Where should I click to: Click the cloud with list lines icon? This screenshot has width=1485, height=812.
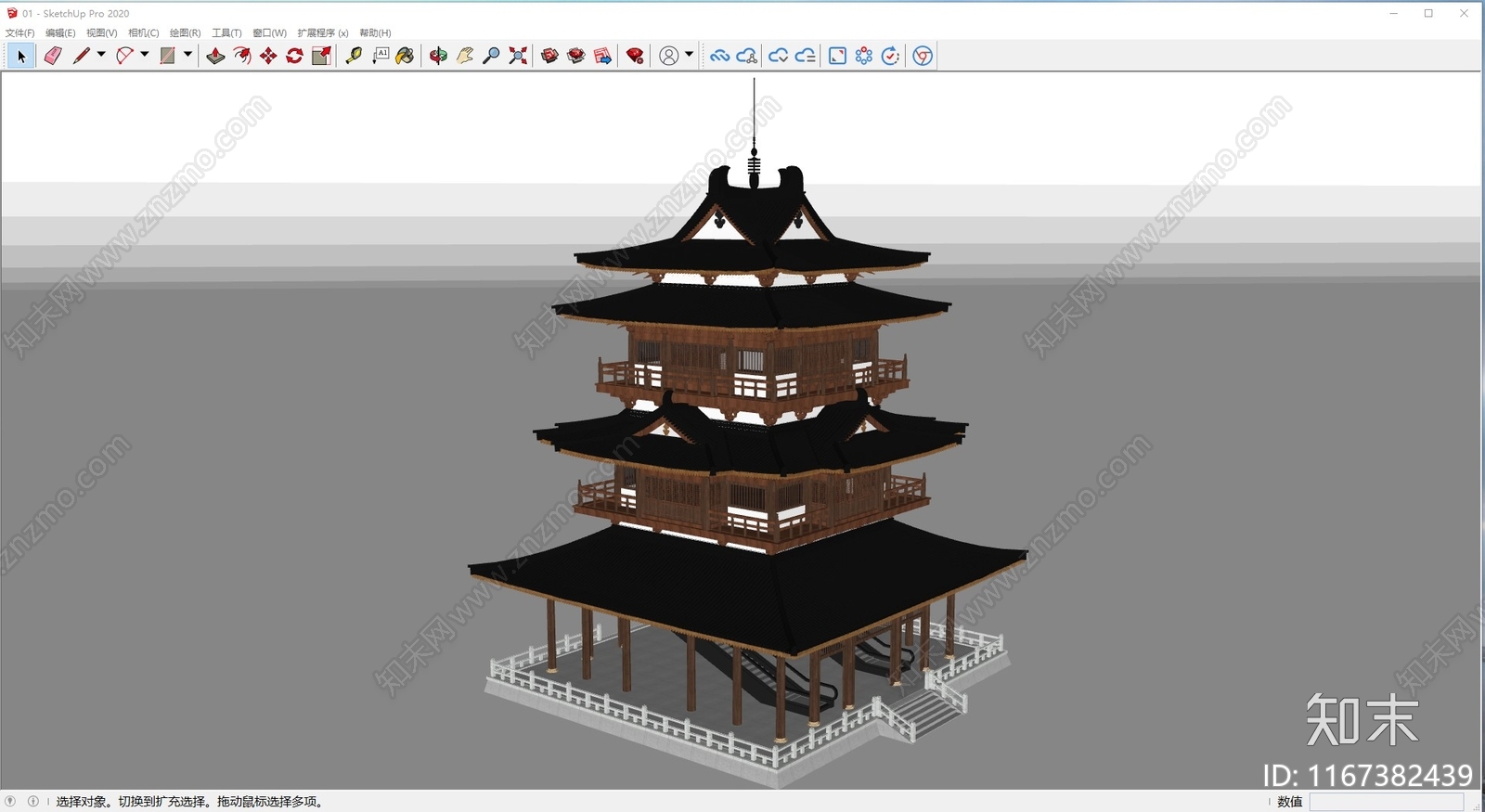point(806,56)
